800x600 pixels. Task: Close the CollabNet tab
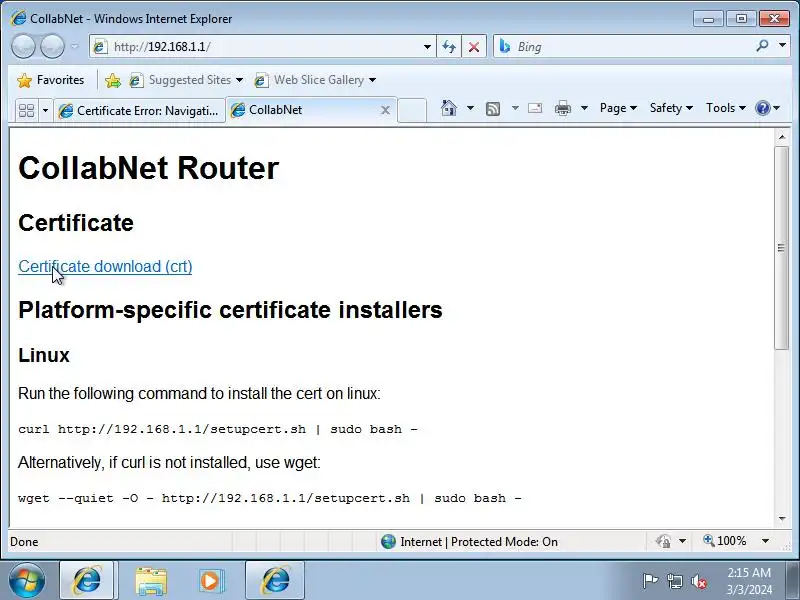386,110
